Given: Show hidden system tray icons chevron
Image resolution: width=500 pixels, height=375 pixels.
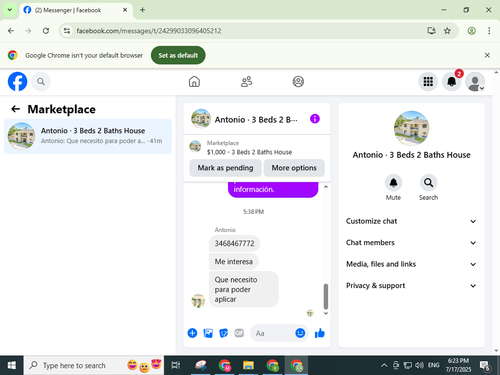Looking at the screenshot, I should tap(384, 365).
